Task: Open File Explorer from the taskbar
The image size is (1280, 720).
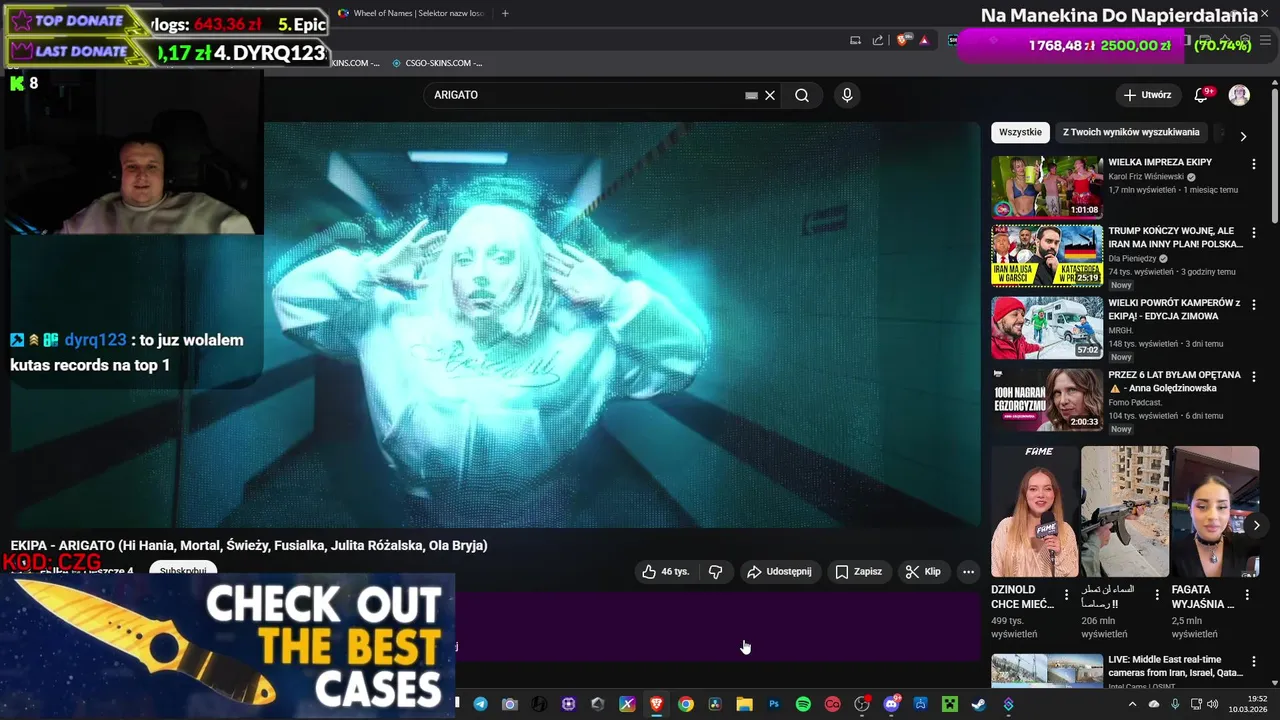Action: [x=744, y=704]
